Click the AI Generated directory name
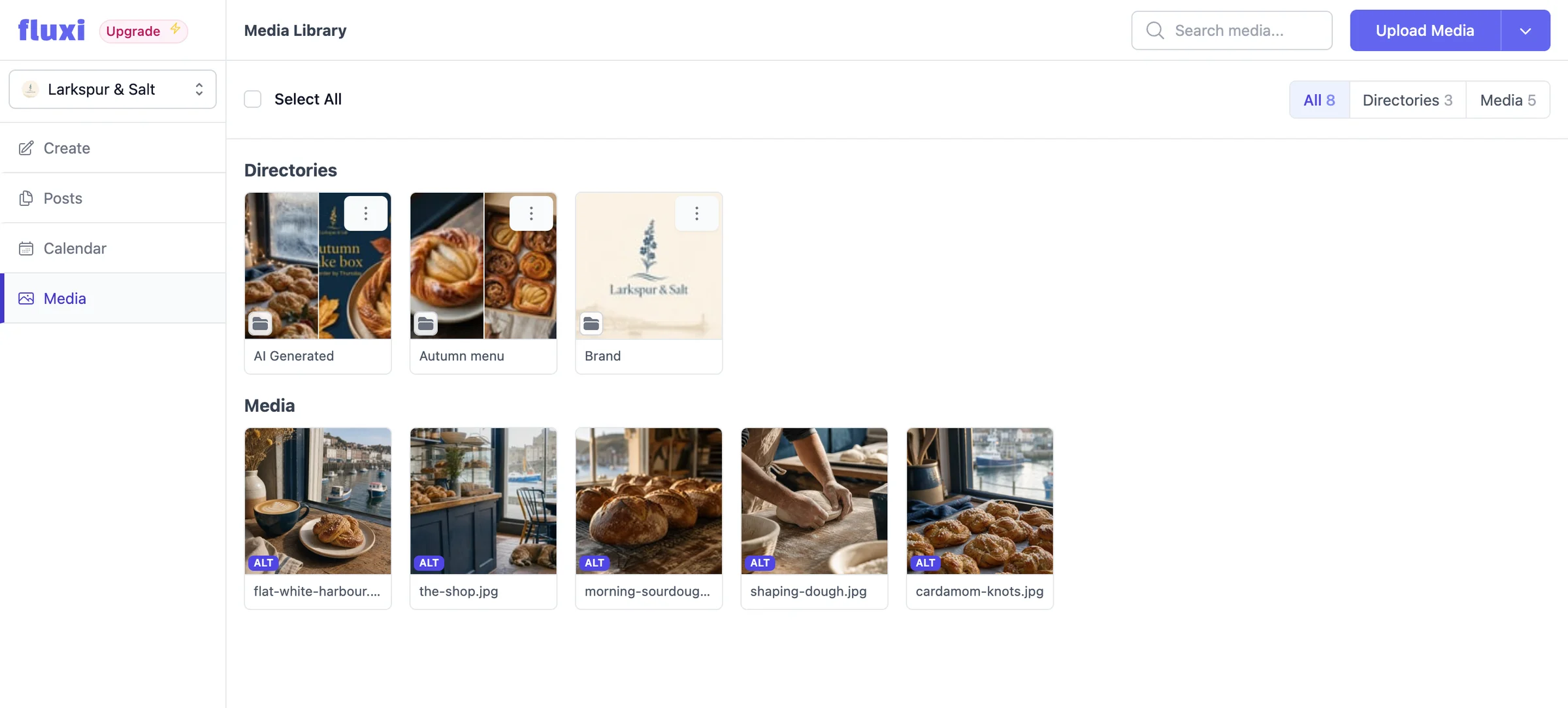 [294, 356]
